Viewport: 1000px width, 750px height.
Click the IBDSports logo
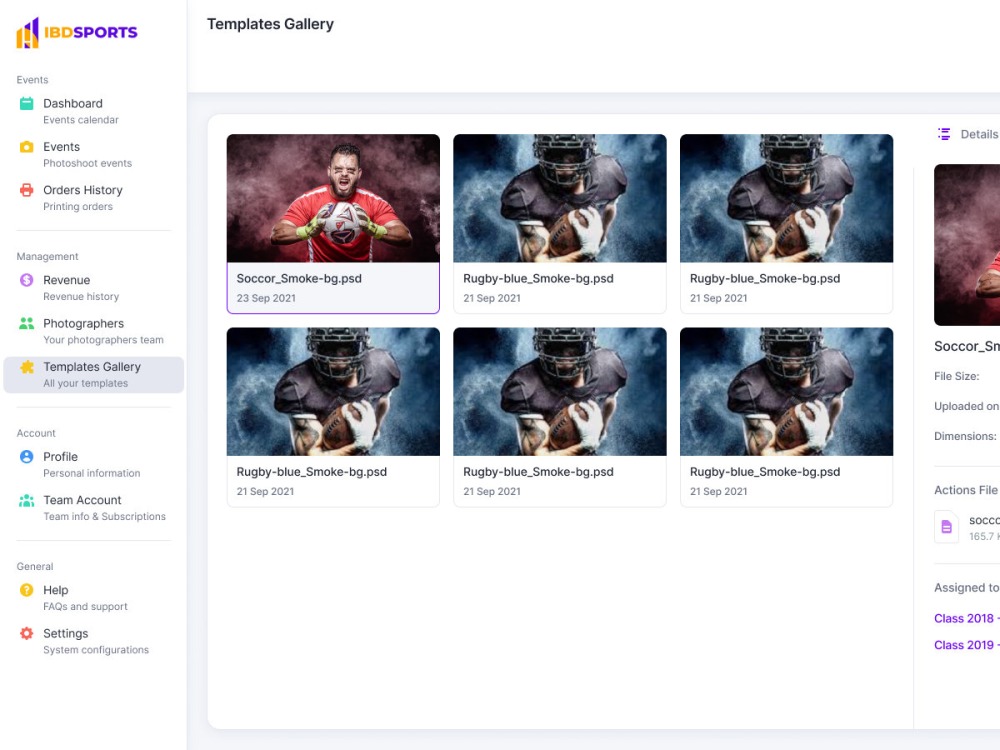pos(77,33)
